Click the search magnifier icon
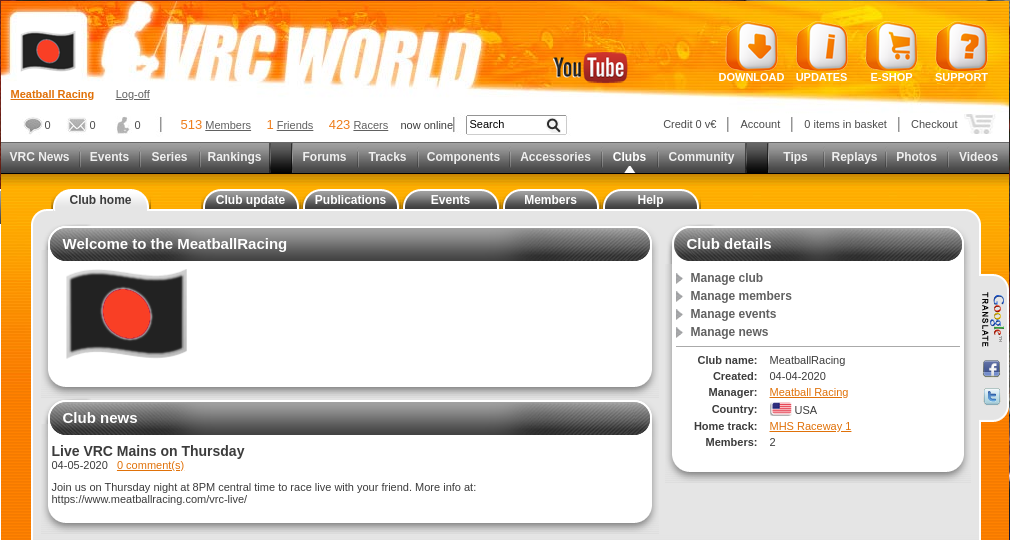Viewport: 1010px width, 540px height. point(553,125)
